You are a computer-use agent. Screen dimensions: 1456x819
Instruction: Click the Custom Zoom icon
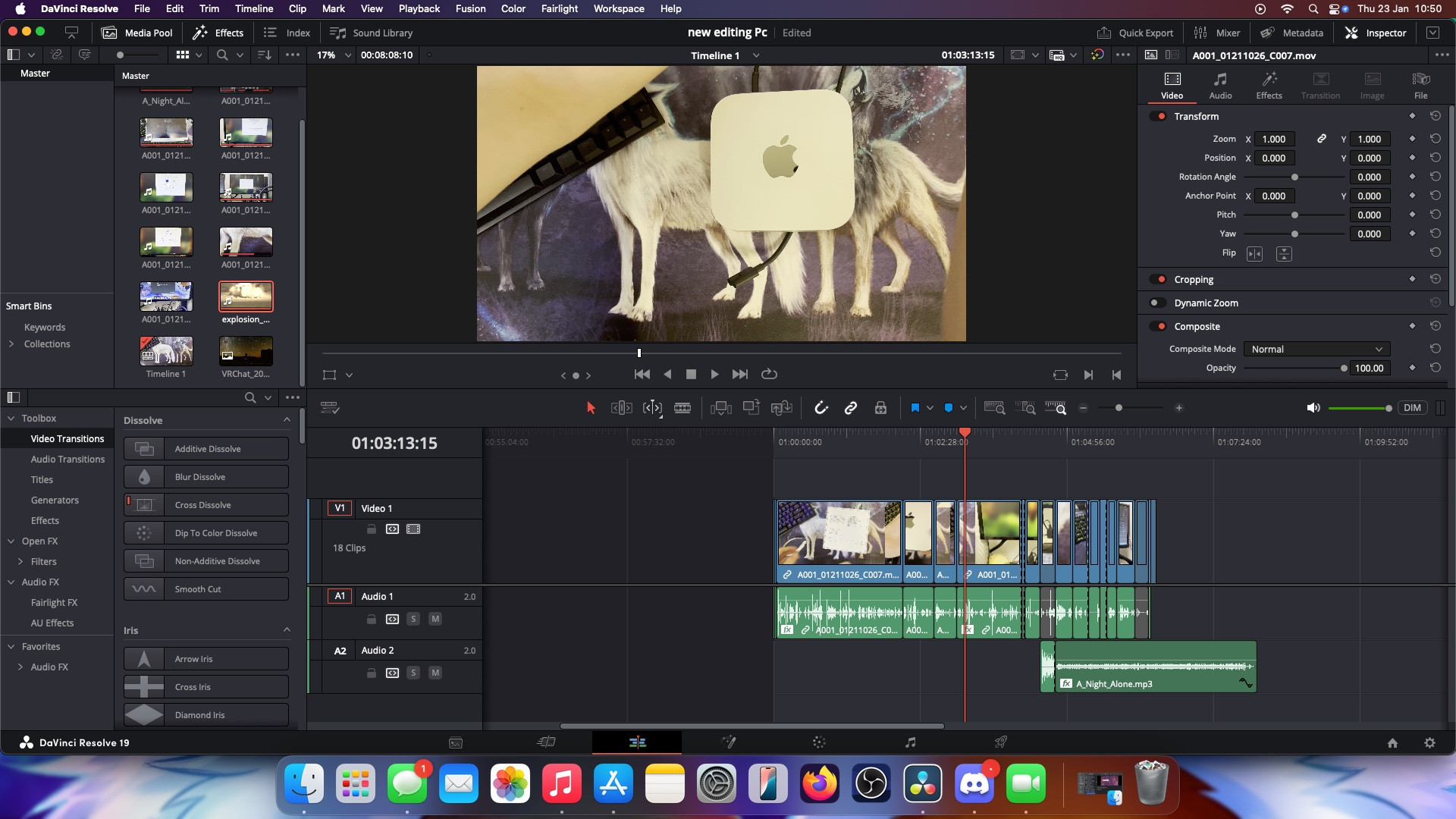pos(1056,408)
